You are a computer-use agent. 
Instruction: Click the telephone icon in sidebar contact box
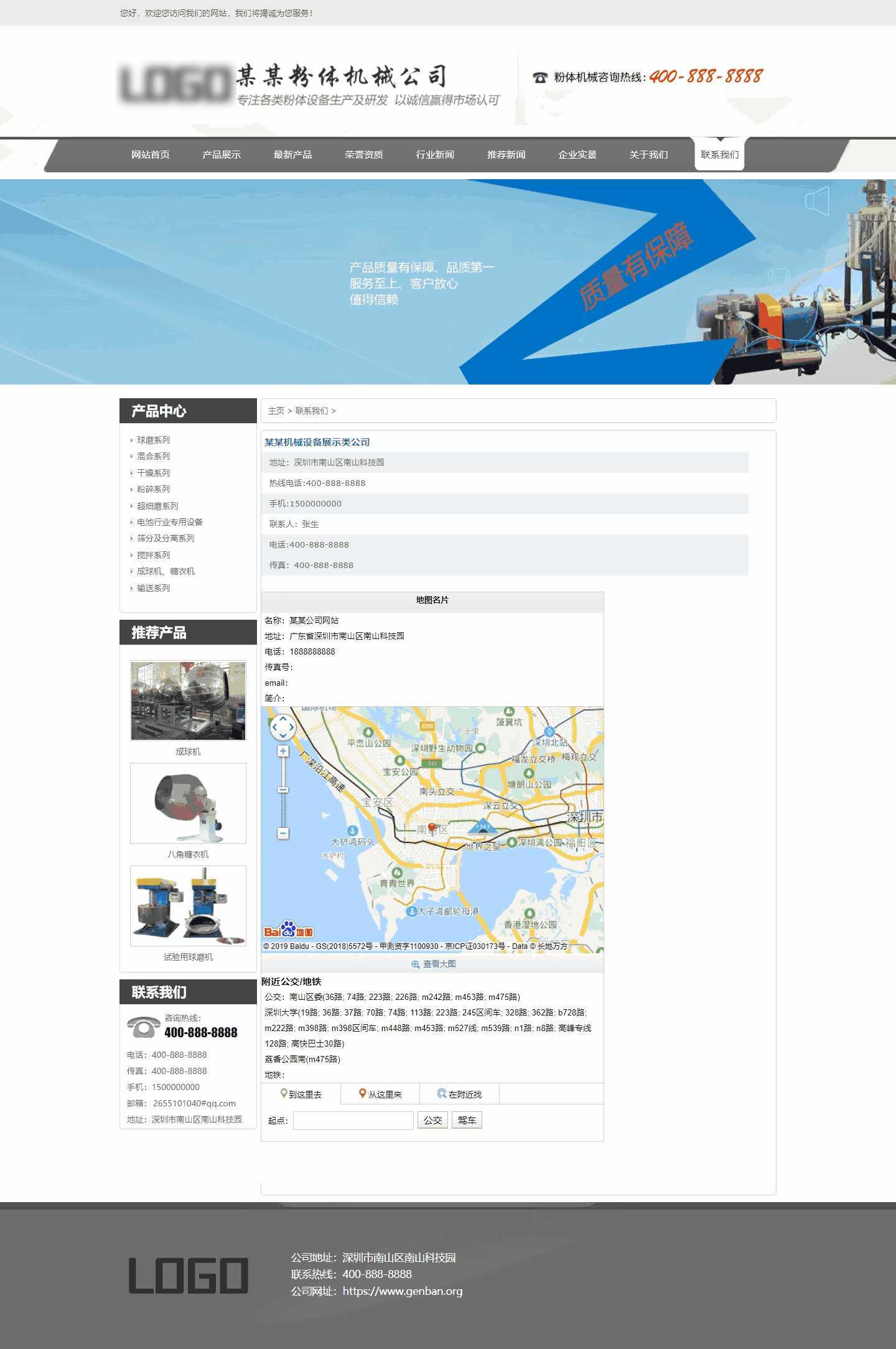coord(144,1027)
